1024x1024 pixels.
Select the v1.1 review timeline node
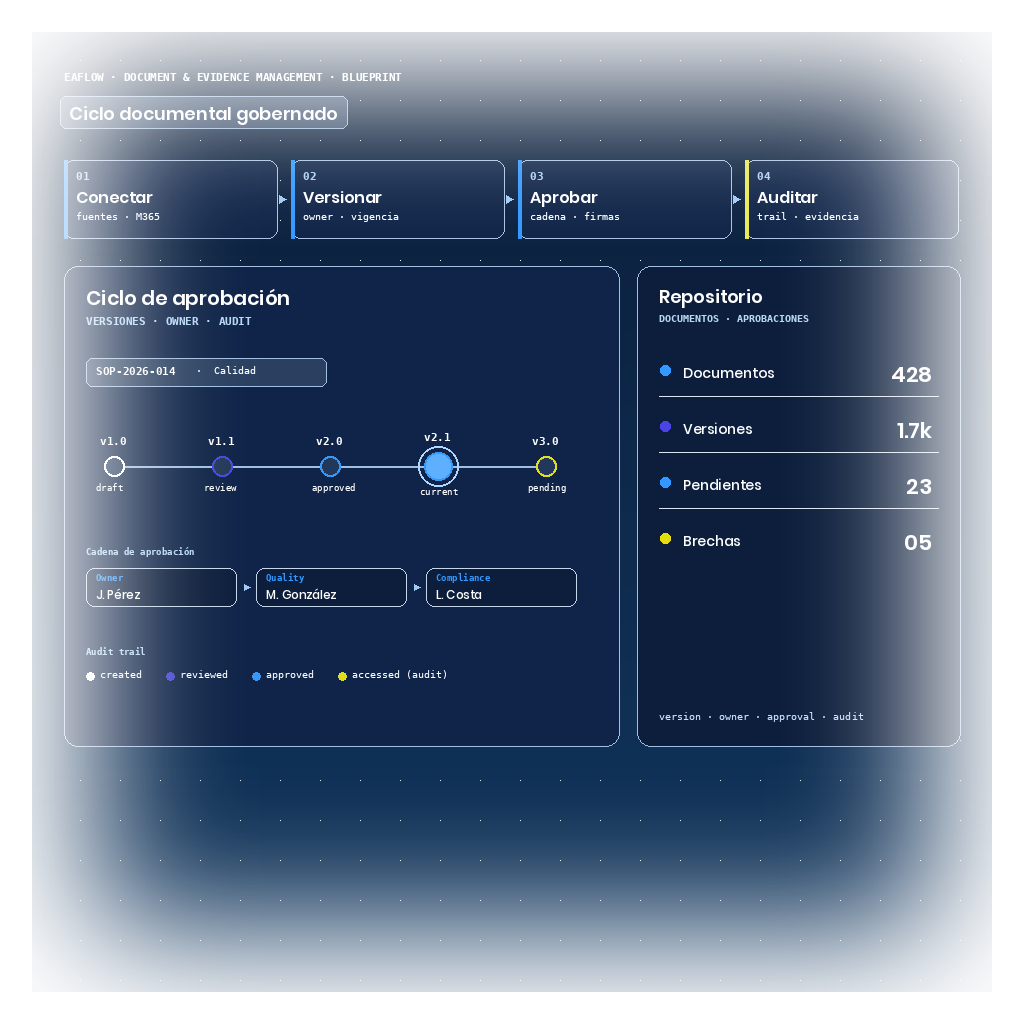pyautogui.click(x=222, y=466)
